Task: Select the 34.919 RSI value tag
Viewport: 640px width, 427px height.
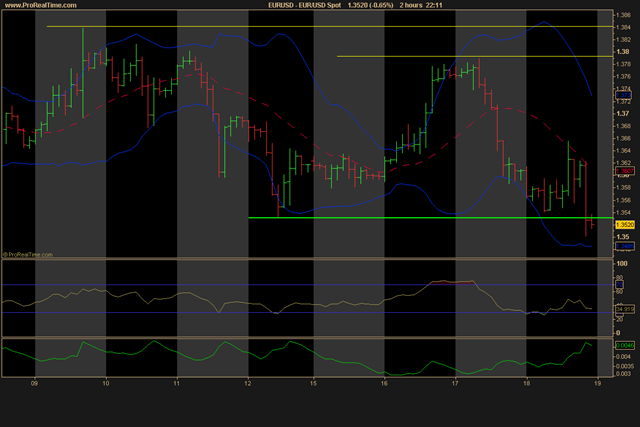Action: [x=625, y=309]
